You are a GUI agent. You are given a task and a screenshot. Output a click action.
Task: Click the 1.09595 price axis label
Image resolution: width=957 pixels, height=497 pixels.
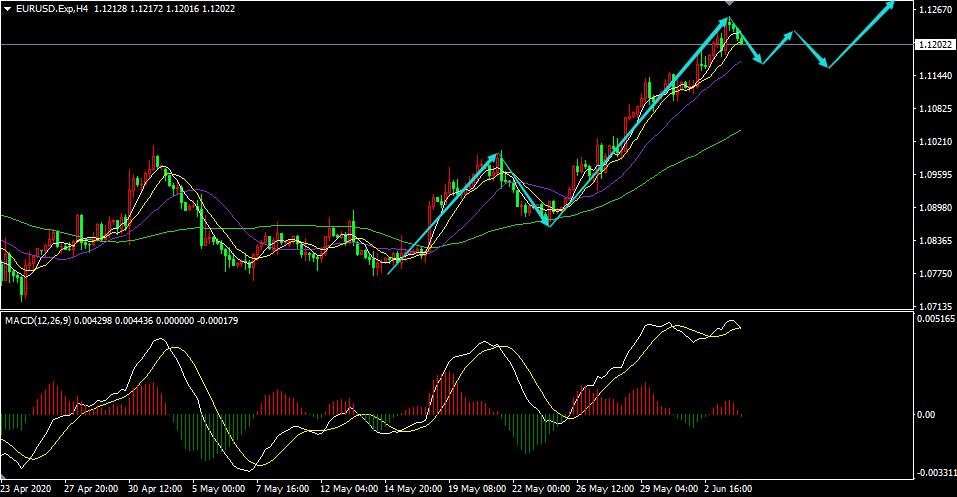[x=936, y=175]
